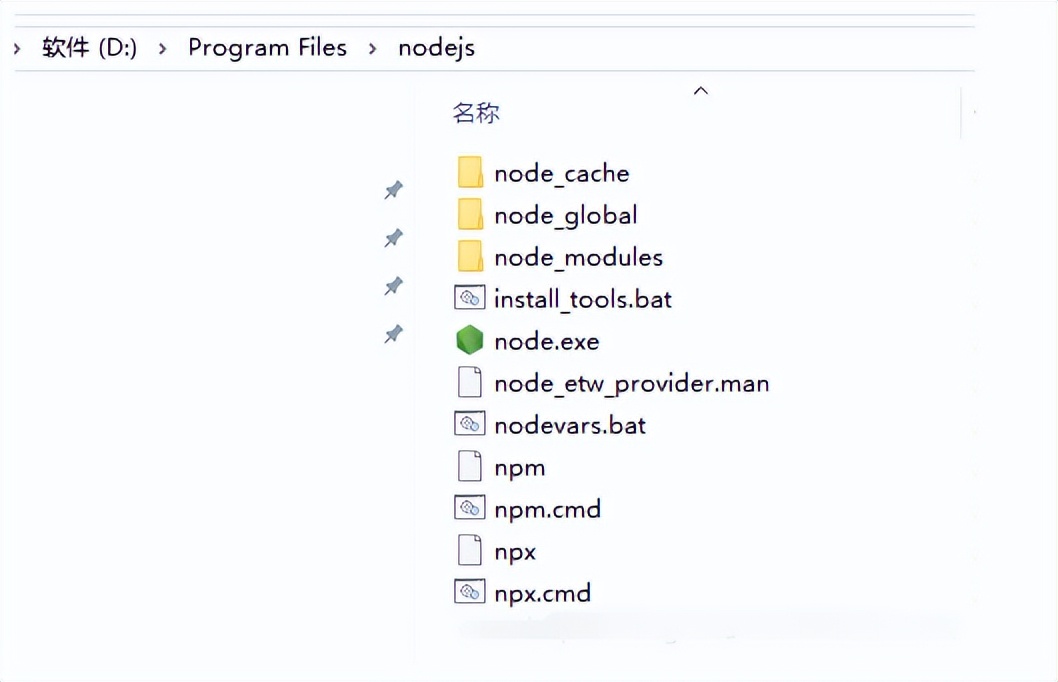The image size is (1058, 682).
Task: Select the npx file name
Action: [x=515, y=553]
